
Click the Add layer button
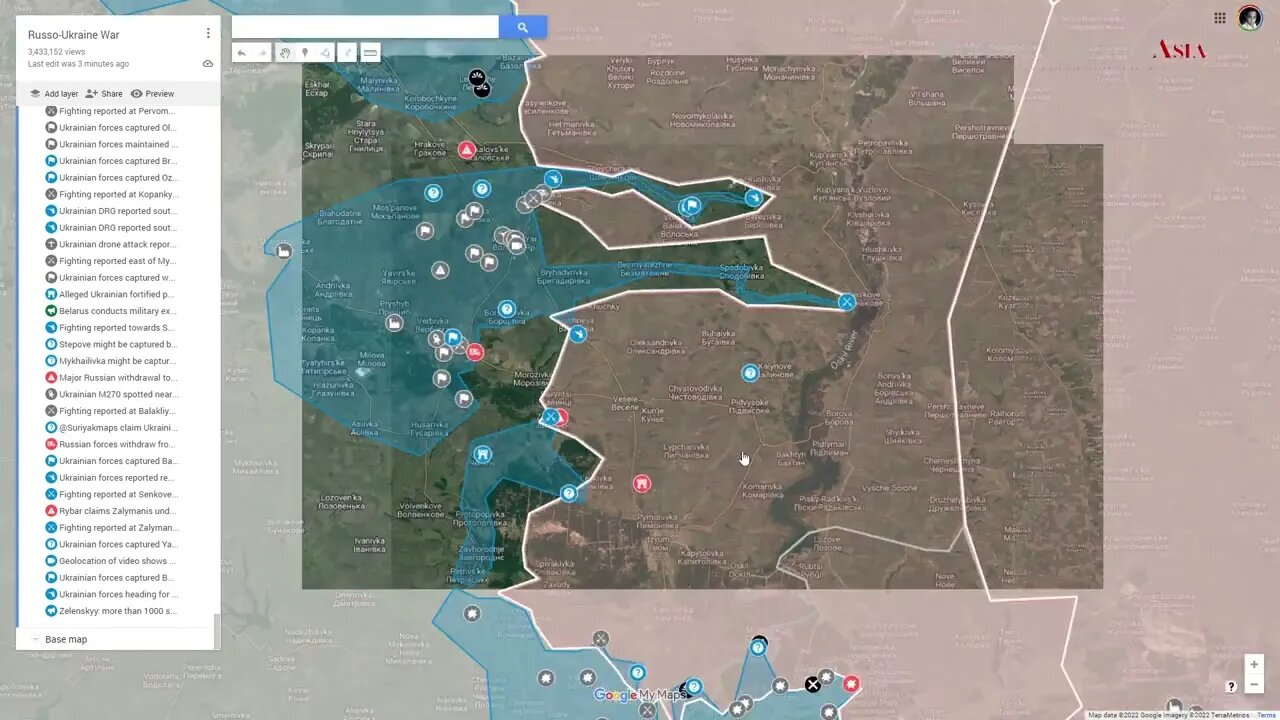(54, 94)
